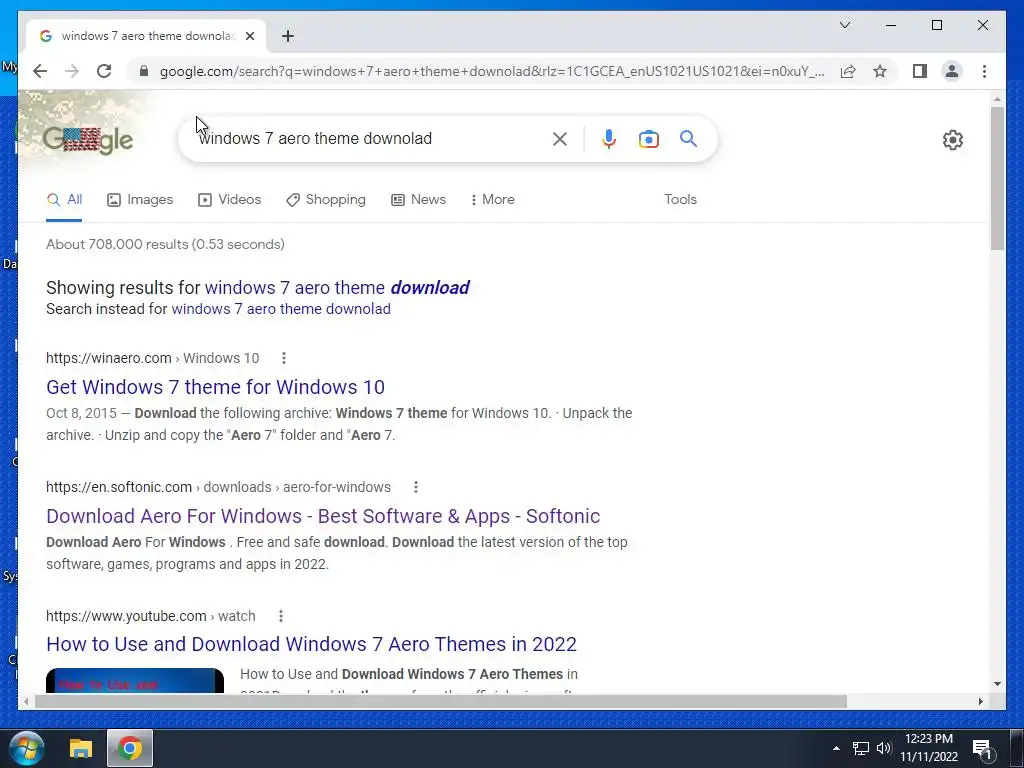Open the winaero.com result options menu
1024x768 pixels.
pyautogui.click(x=283, y=358)
